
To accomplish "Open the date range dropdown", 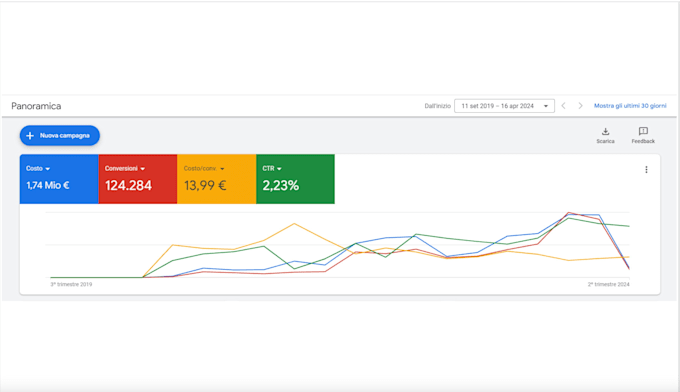I will pyautogui.click(x=504, y=106).
